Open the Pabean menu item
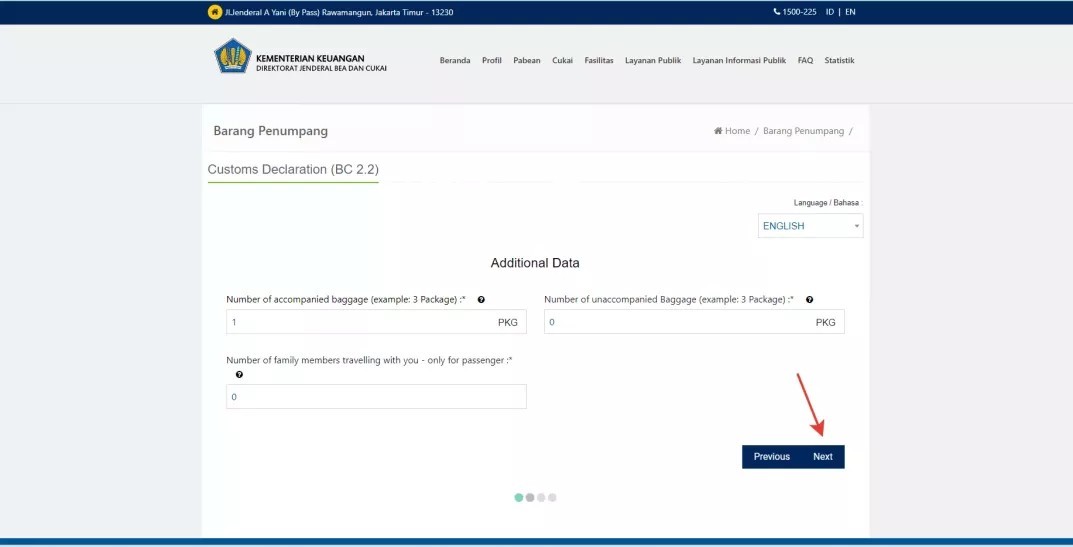Screen dimensions: 1073x547 click(526, 61)
